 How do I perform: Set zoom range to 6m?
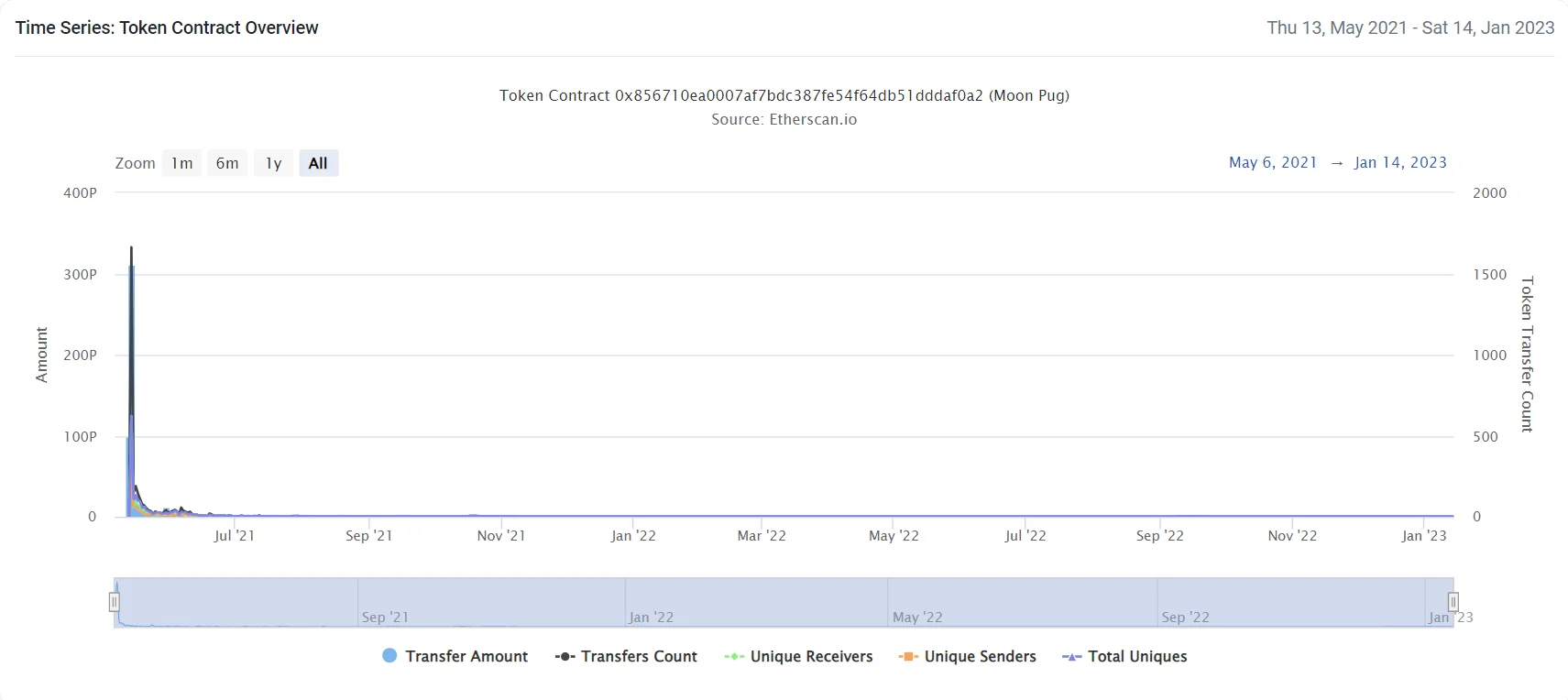(227, 163)
